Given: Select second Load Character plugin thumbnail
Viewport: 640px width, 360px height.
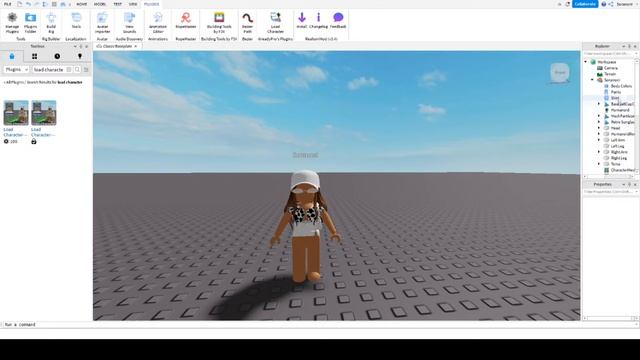Looking at the screenshot, I should [x=44, y=113].
